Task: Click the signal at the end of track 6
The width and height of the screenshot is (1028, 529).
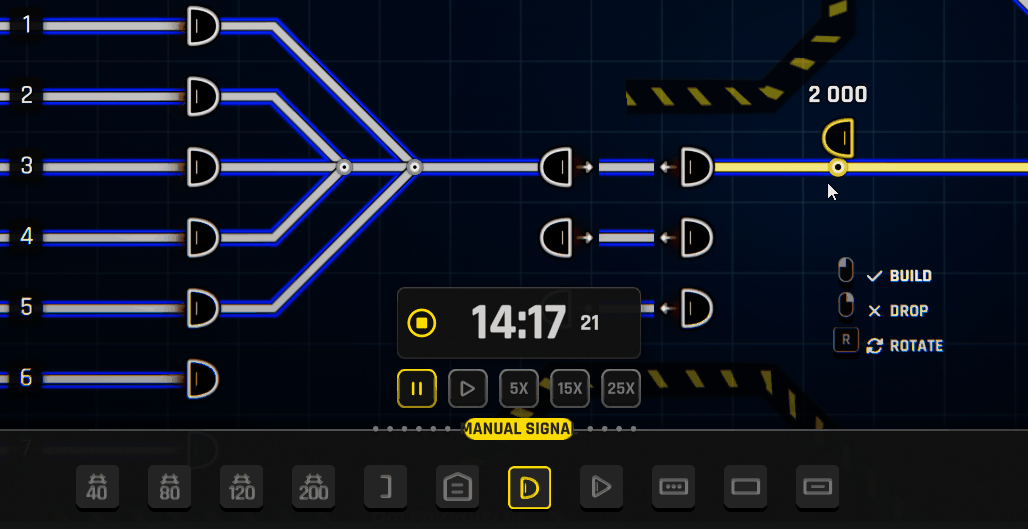Action: (203, 379)
